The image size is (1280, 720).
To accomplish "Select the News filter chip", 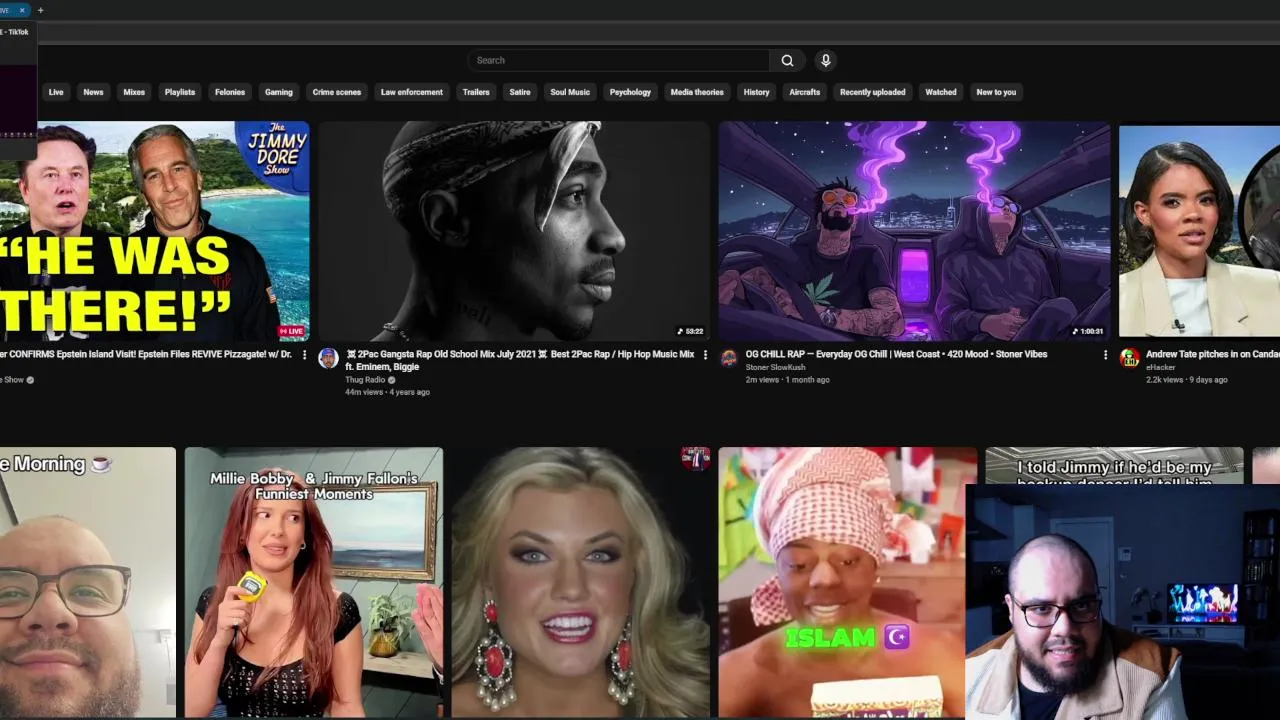I will point(93,92).
